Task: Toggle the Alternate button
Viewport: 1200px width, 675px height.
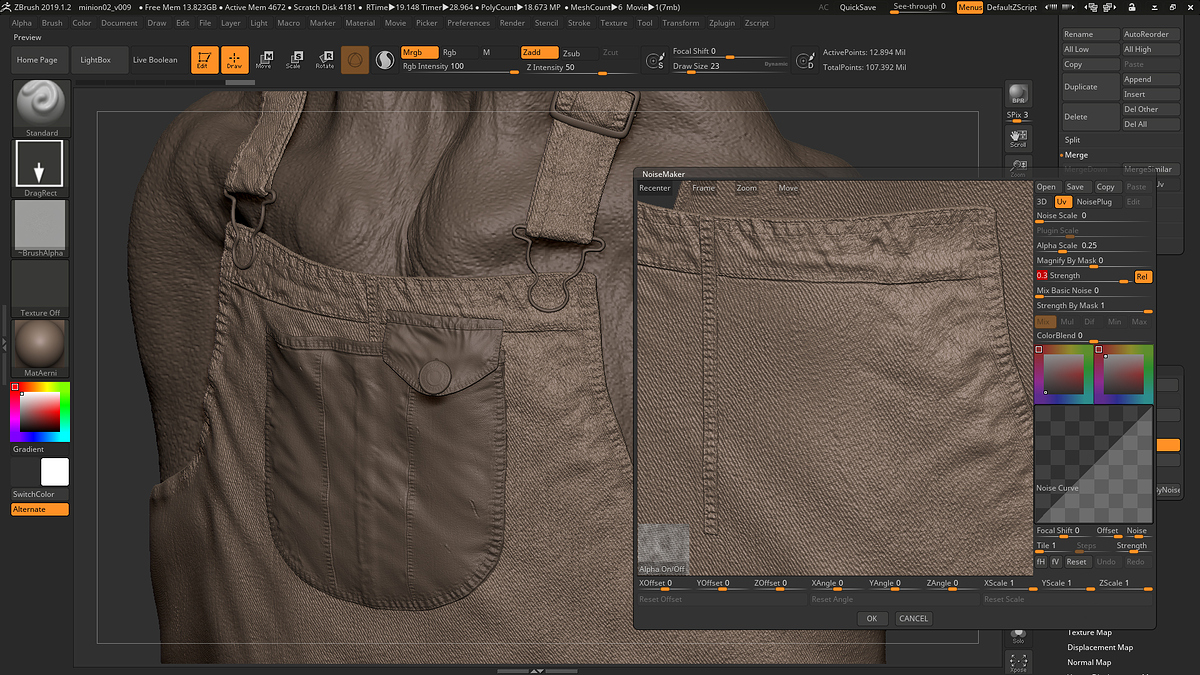Action: (40, 510)
